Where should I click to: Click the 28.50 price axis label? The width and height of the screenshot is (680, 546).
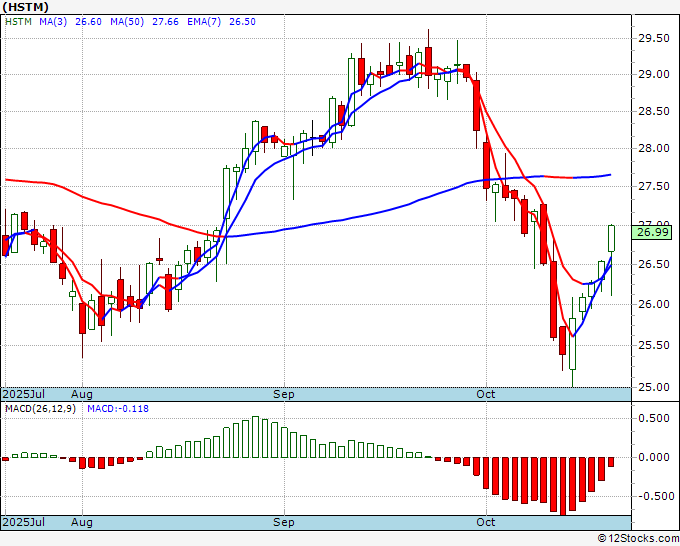click(x=654, y=111)
